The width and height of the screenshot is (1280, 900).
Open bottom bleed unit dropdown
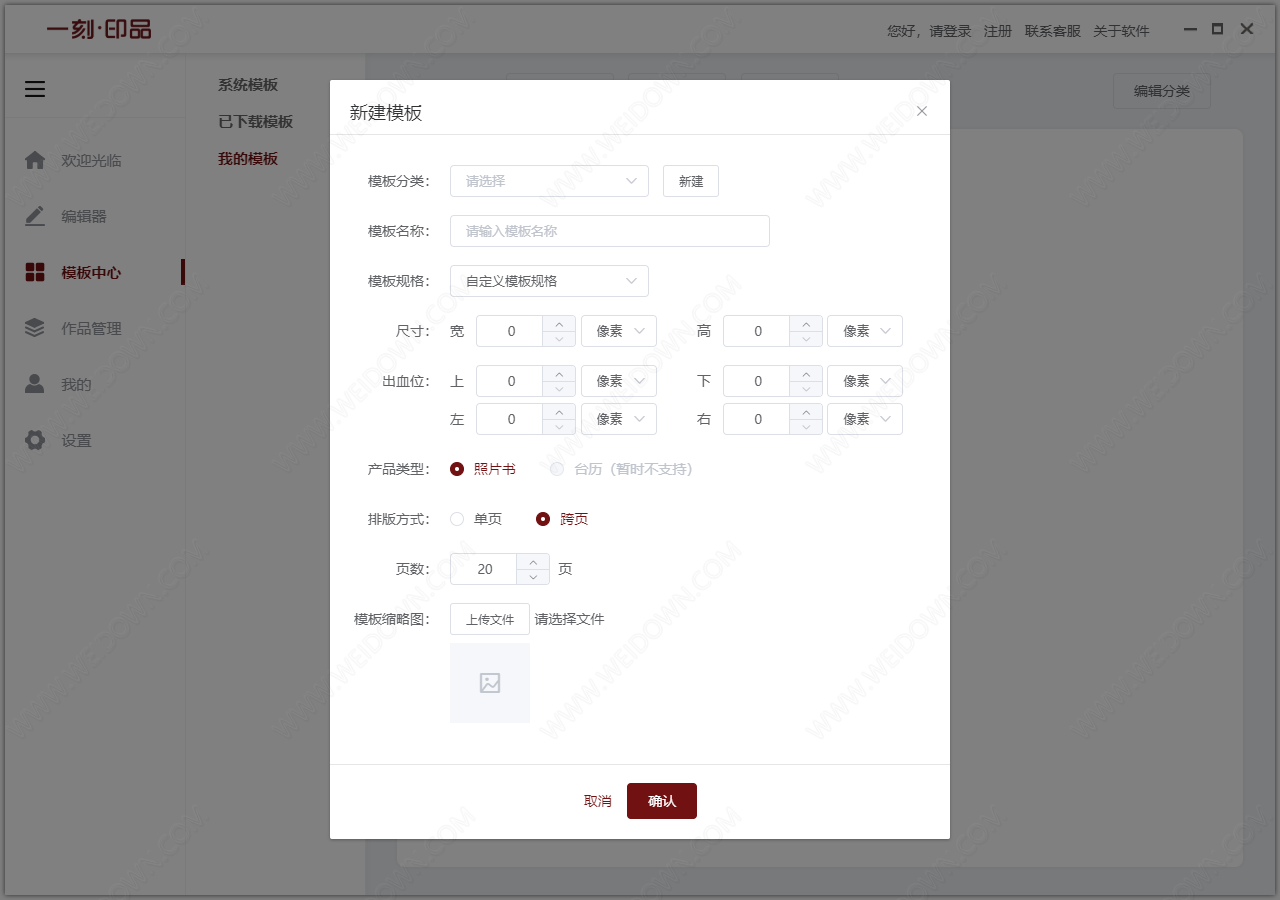click(865, 381)
